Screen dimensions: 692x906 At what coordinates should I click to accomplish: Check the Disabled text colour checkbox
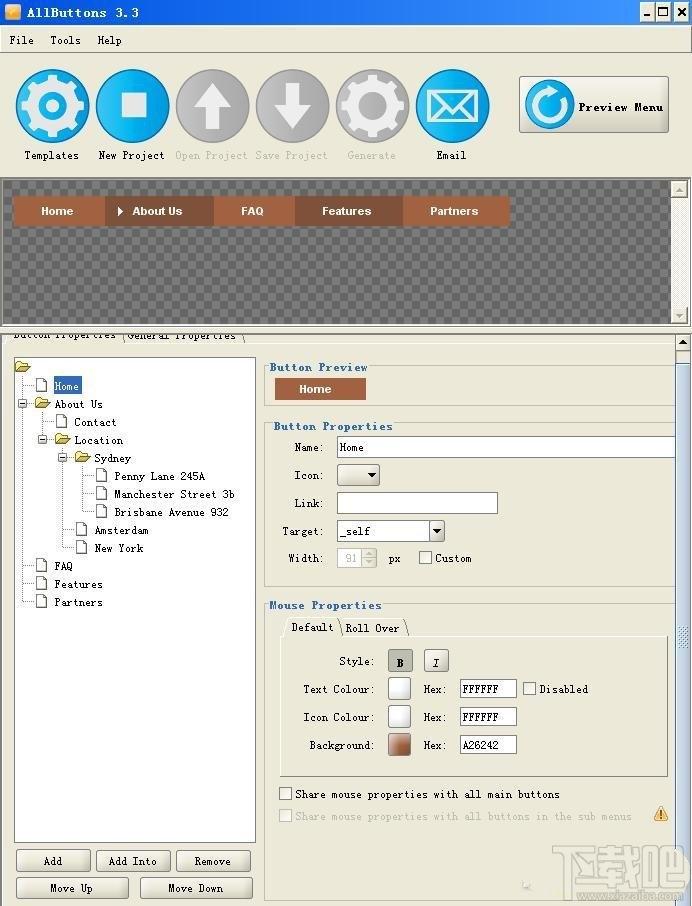529,688
